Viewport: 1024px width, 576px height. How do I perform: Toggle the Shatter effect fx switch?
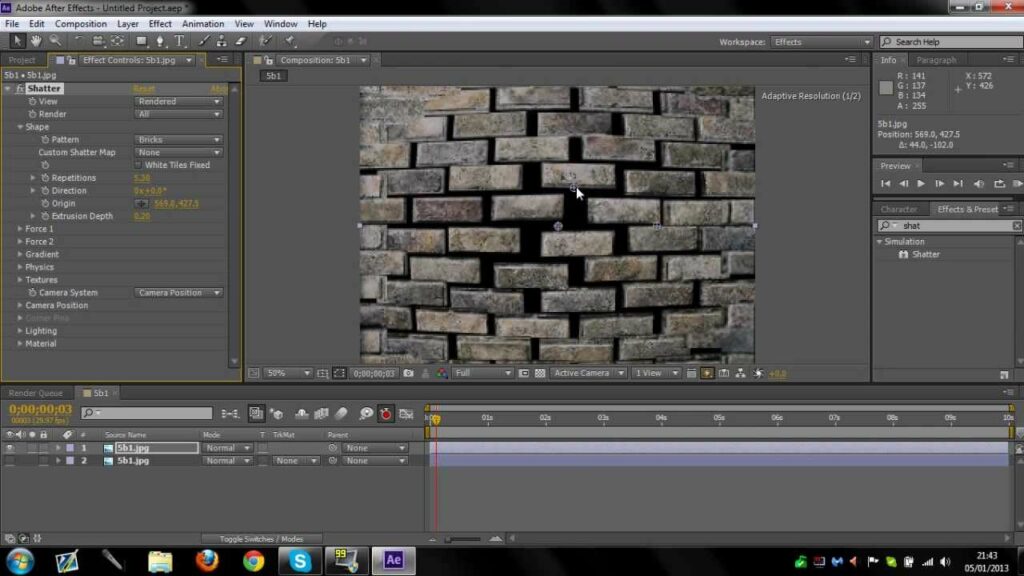pos(20,89)
